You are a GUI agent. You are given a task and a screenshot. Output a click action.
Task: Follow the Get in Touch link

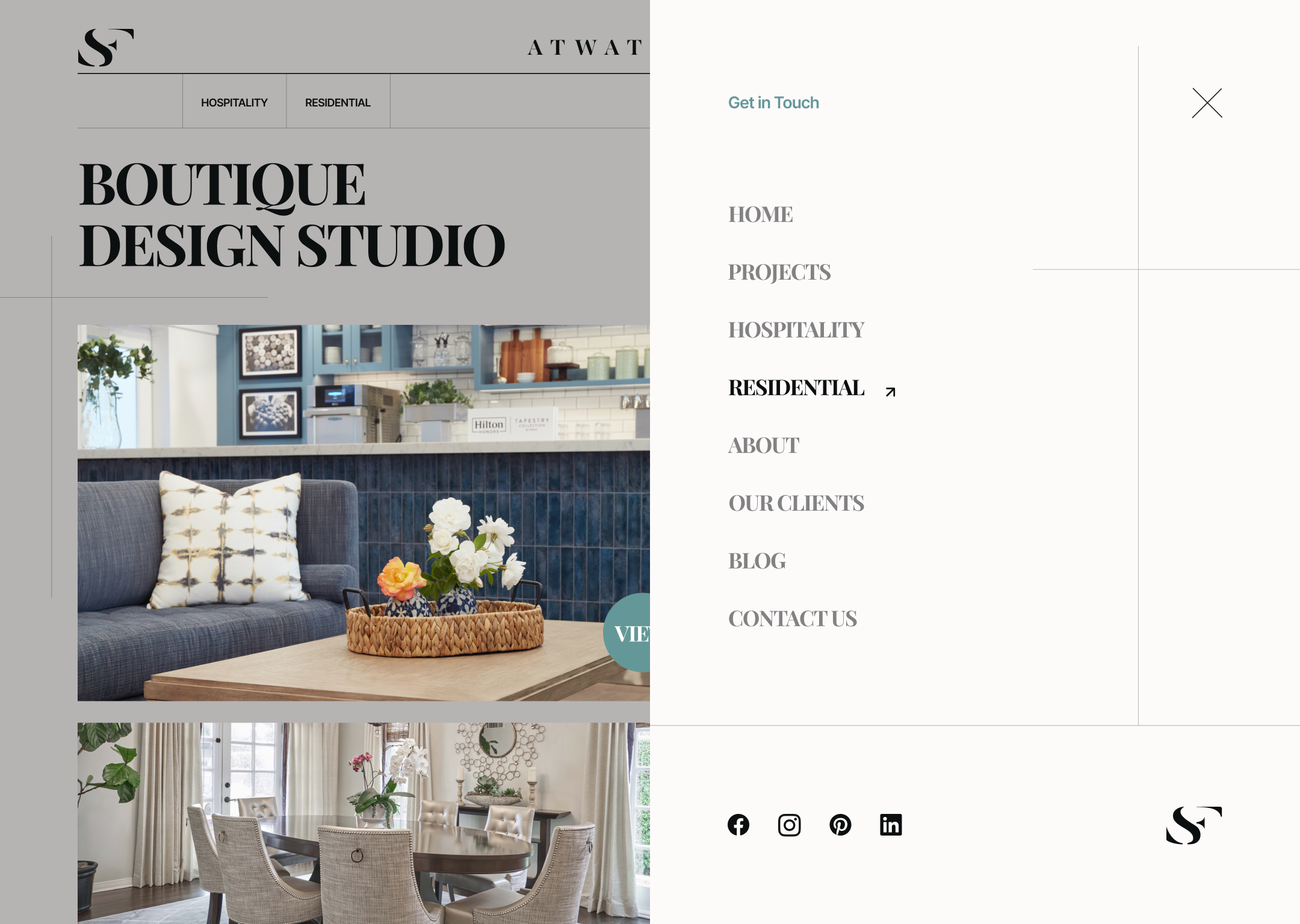point(773,103)
